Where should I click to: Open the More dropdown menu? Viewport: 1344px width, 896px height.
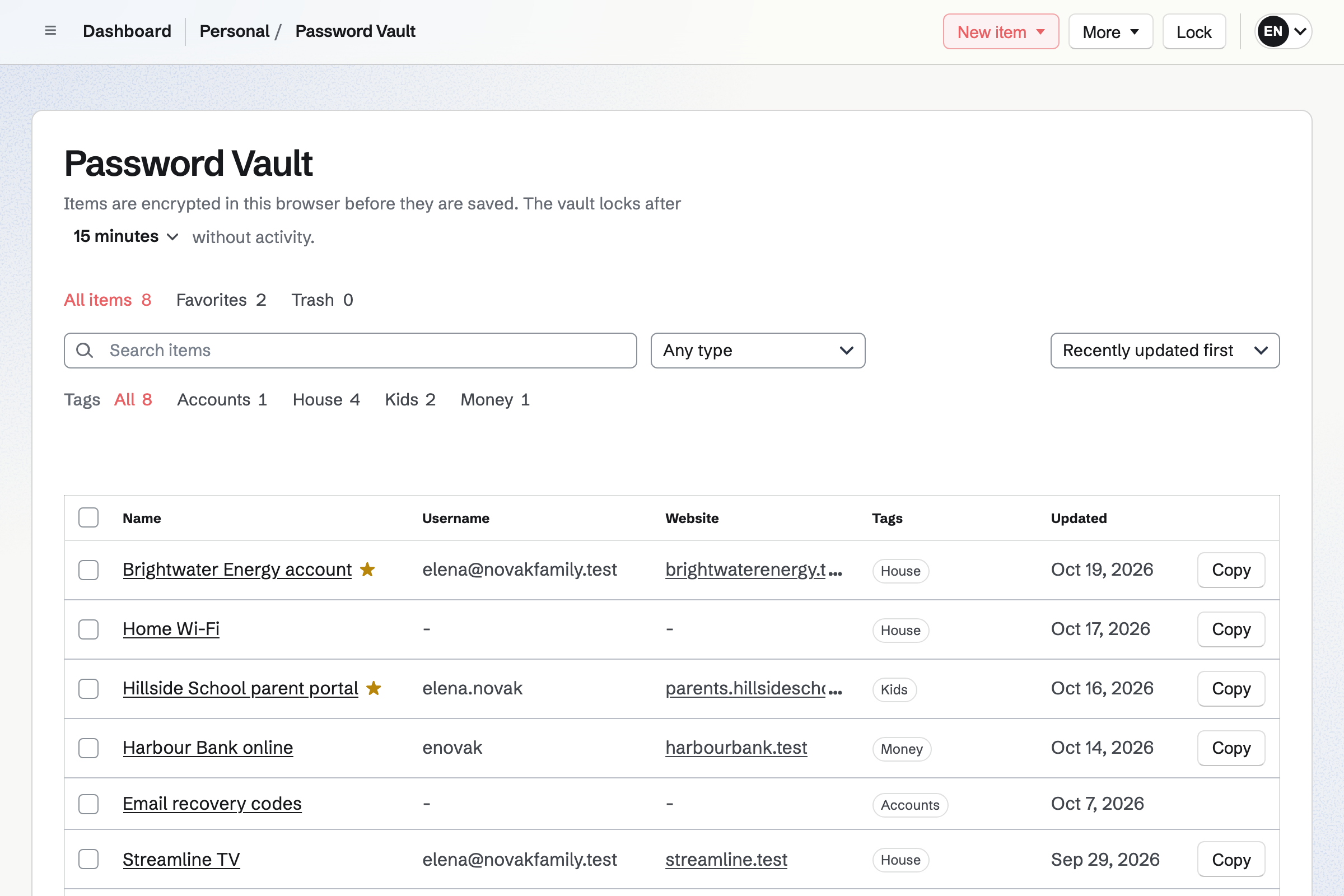[x=1110, y=31]
